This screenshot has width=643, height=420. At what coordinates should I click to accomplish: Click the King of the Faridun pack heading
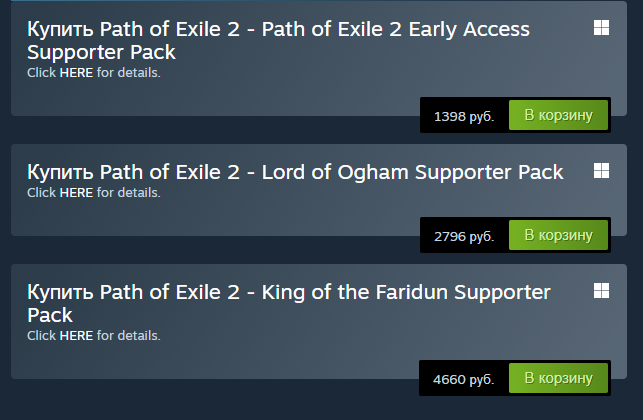pos(289,304)
